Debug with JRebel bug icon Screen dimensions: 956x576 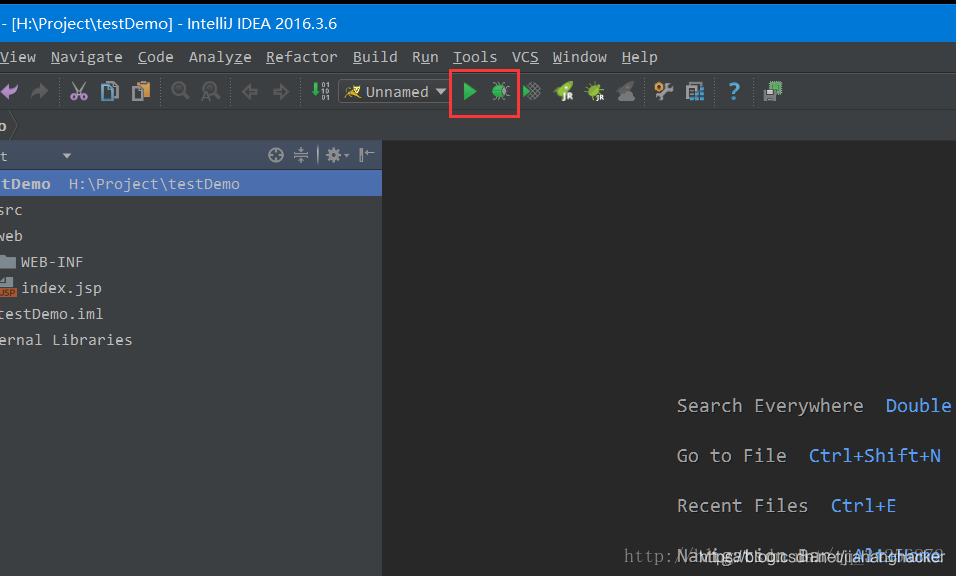(594, 91)
